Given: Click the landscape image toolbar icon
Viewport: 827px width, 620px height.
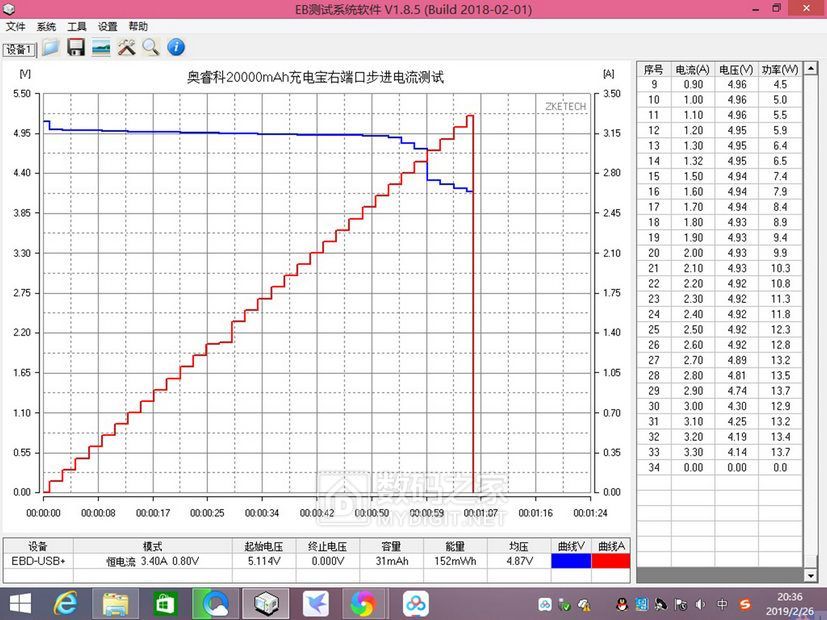Looking at the screenshot, I should pyautogui.click(x=101, y=47).
